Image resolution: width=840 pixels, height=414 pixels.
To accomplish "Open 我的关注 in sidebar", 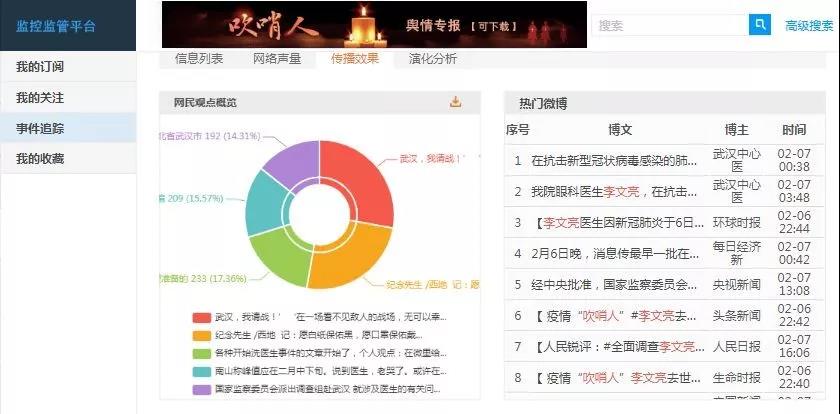I will point(68,97).
